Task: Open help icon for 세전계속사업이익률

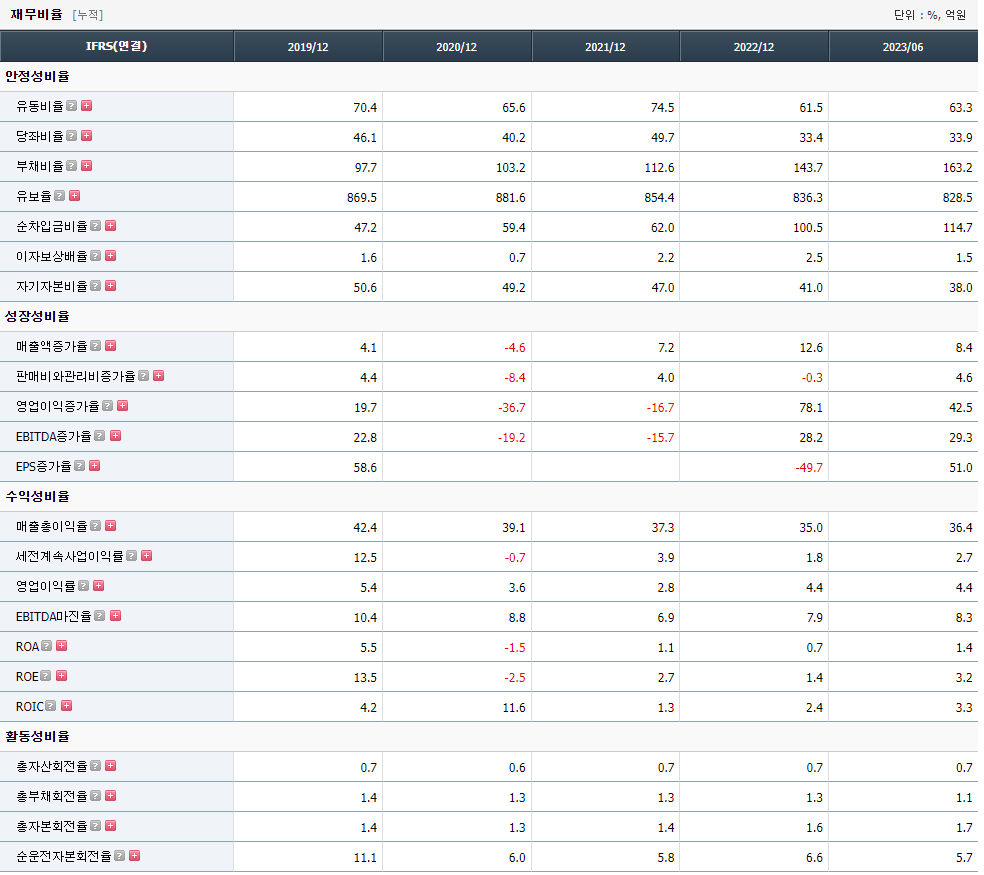Action: (132, 556)
